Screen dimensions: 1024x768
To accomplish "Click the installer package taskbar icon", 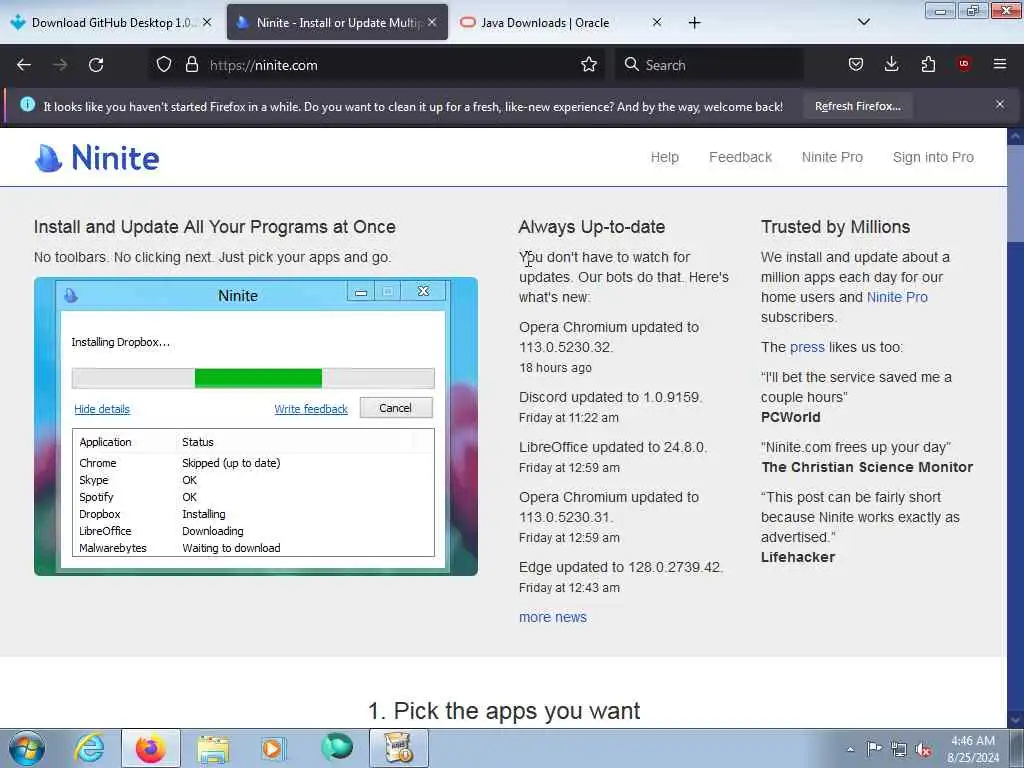I will [398, 748].
